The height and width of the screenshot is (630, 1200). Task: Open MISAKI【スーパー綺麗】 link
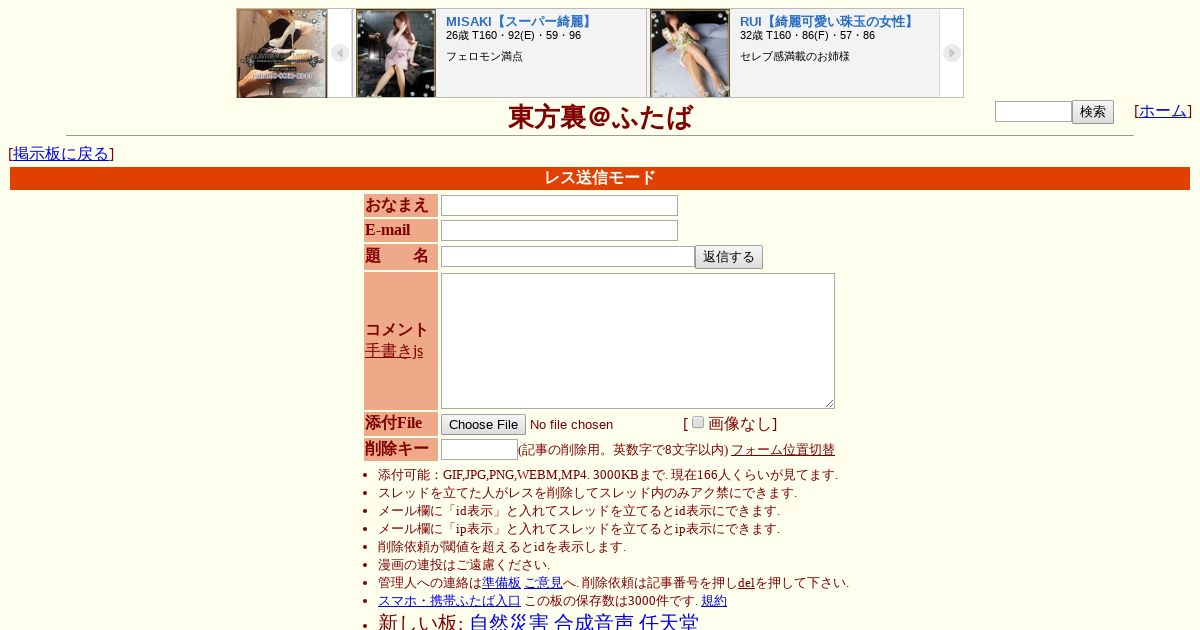click(x=520, y=21)
